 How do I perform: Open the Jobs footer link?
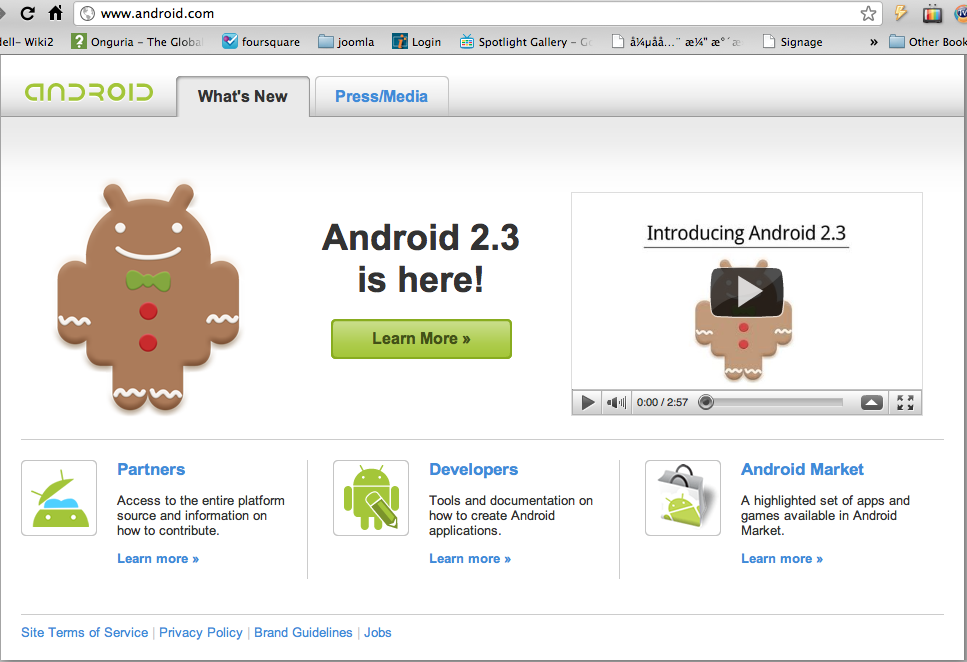pyautogui.click(x=377, y=632)
